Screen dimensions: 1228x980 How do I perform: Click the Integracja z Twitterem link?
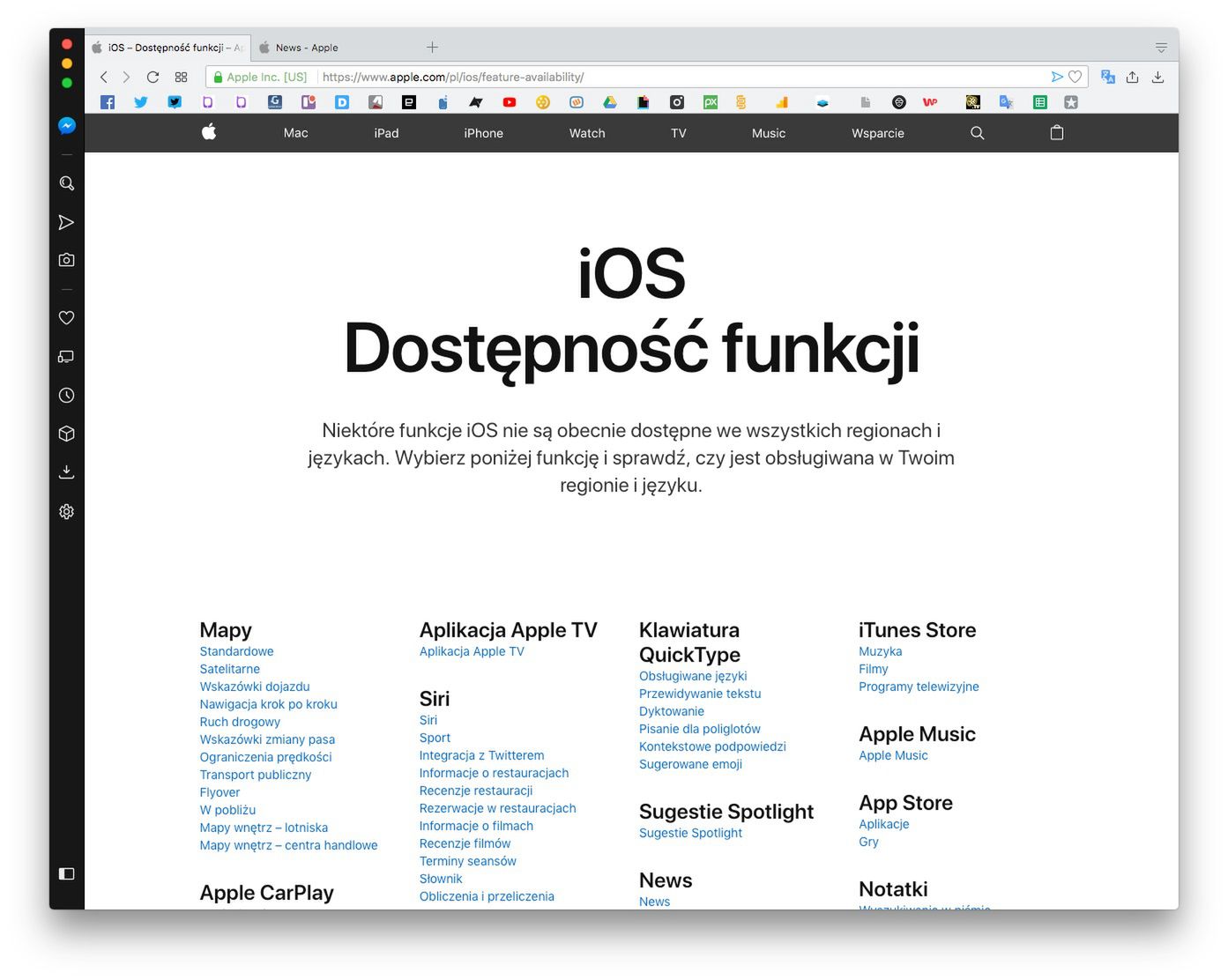481,755
